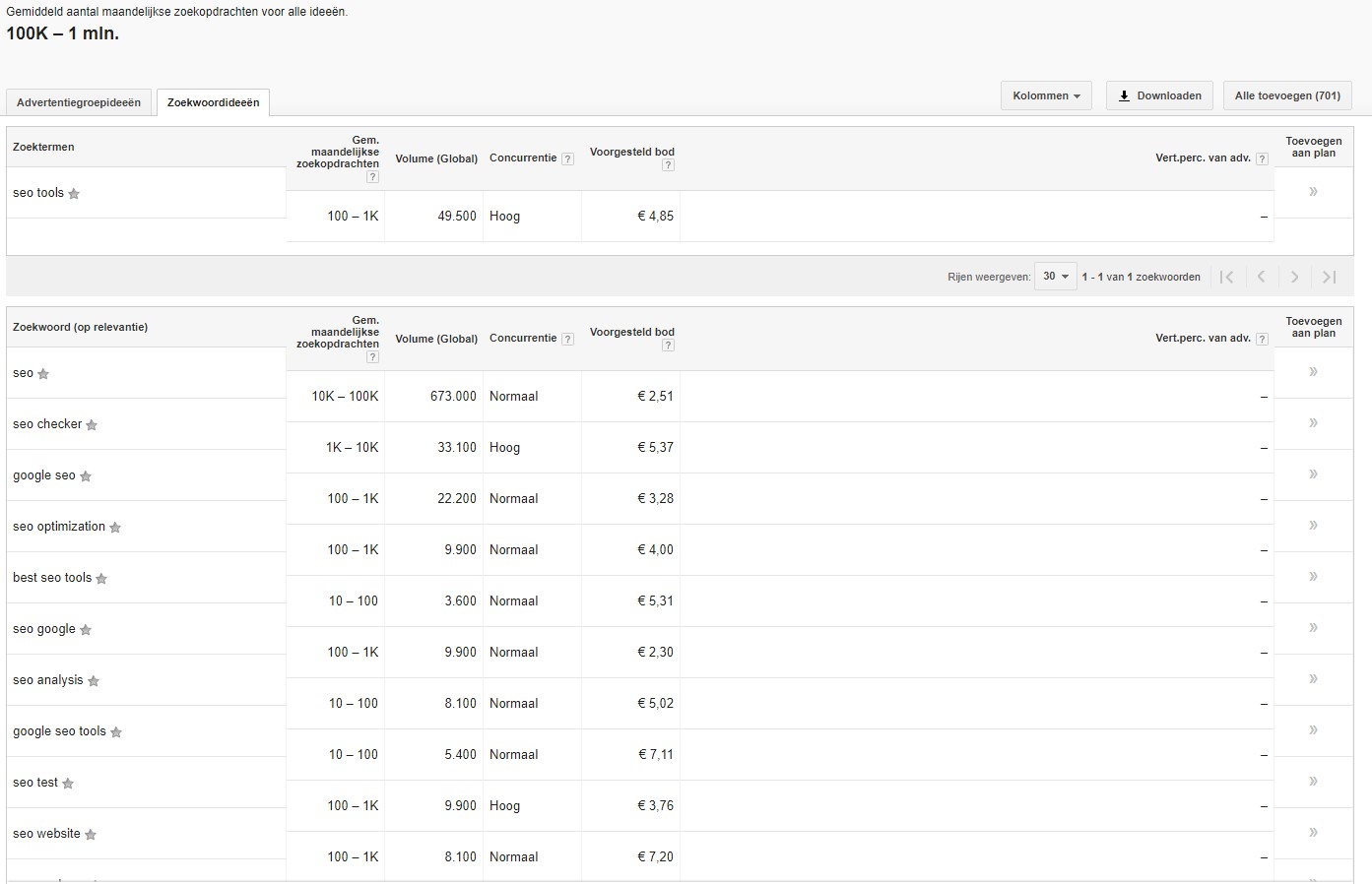This screenshot has width=1372, height=884.
Task: Sort by Volume (Global) in lower table
Action: [436, 339]
